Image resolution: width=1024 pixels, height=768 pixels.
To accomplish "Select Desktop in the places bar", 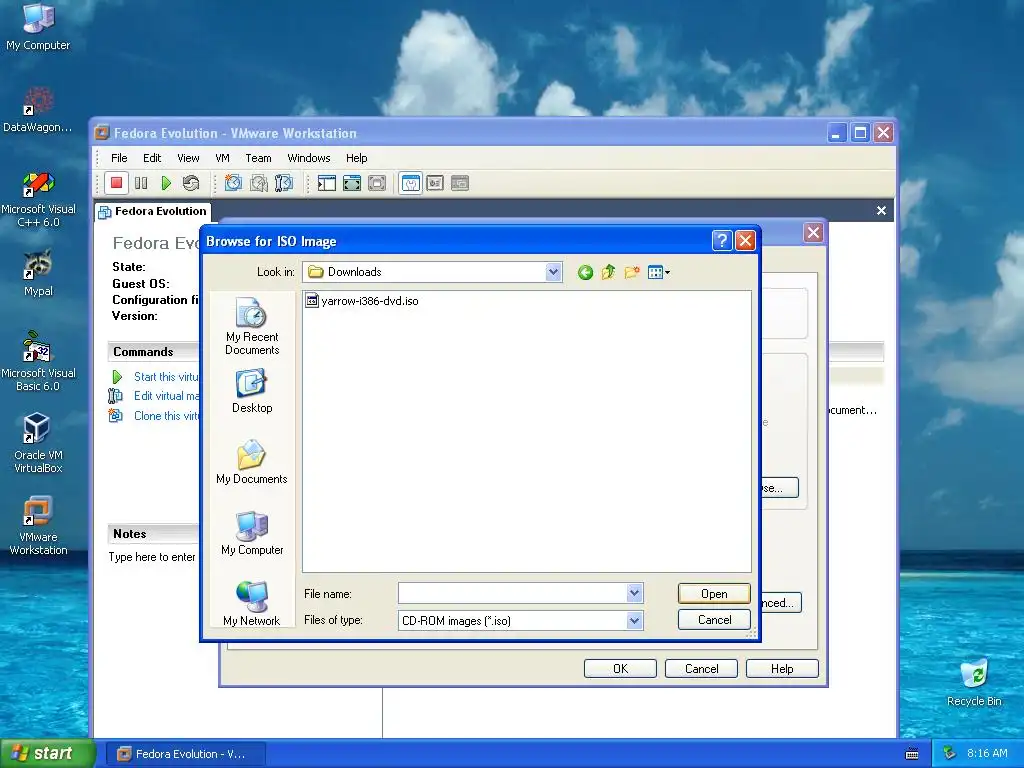I will point(252,391).
